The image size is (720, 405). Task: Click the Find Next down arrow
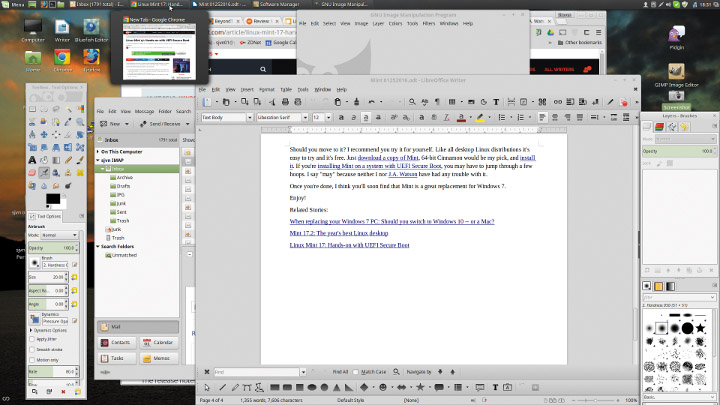tap(440, 372)
